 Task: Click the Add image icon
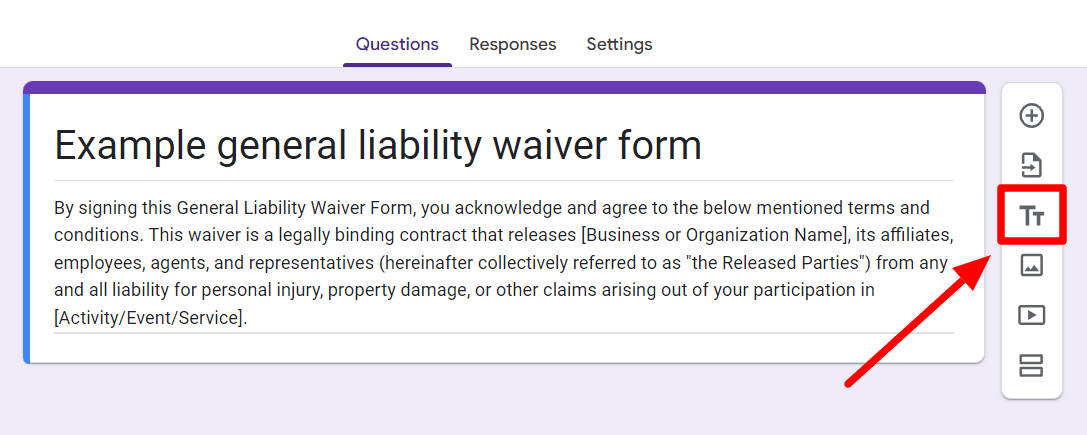point(1032,265)
